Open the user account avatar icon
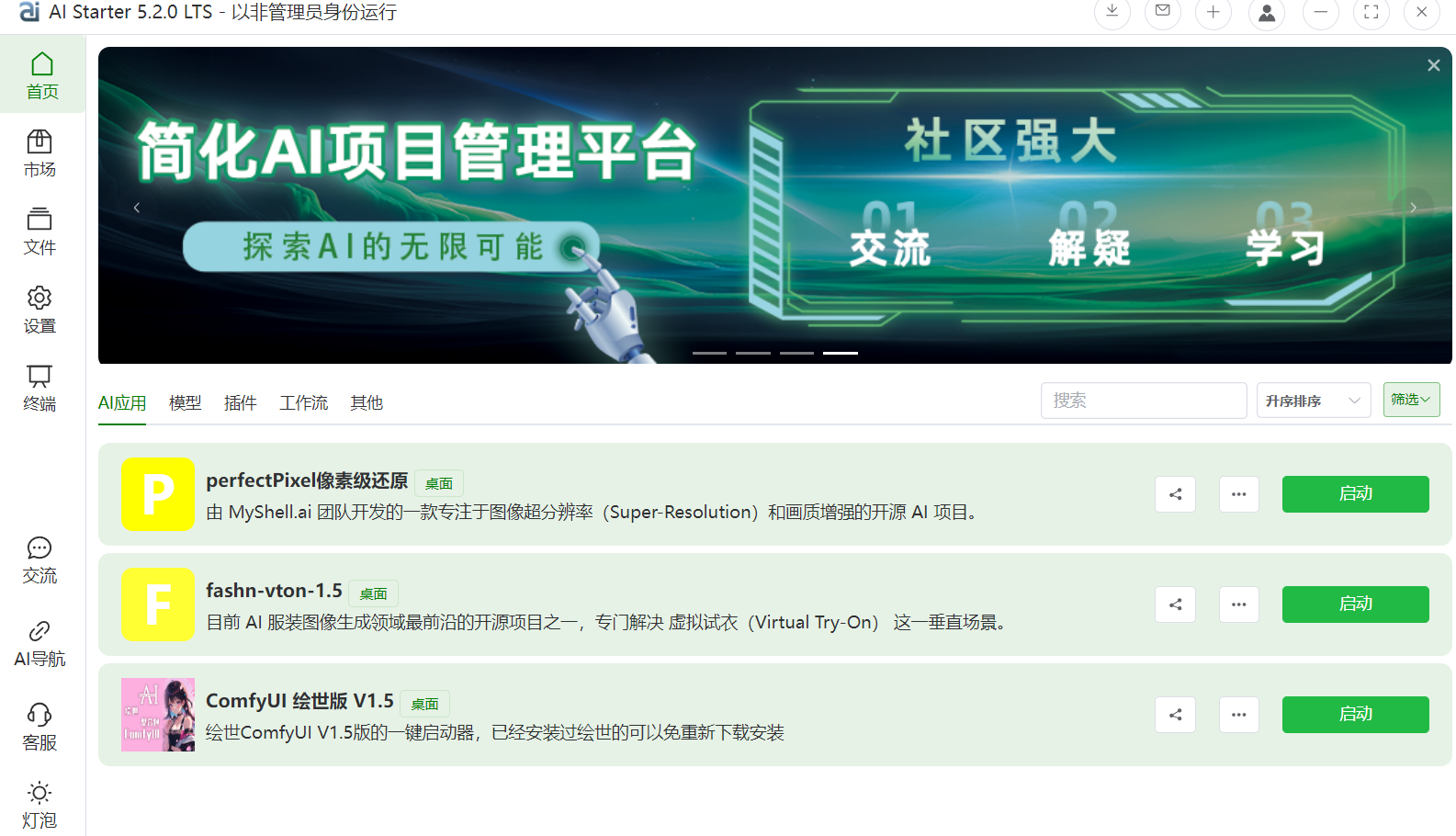Image resolution: width=1456 pixels, height=836 pixels. point(1267,12)
